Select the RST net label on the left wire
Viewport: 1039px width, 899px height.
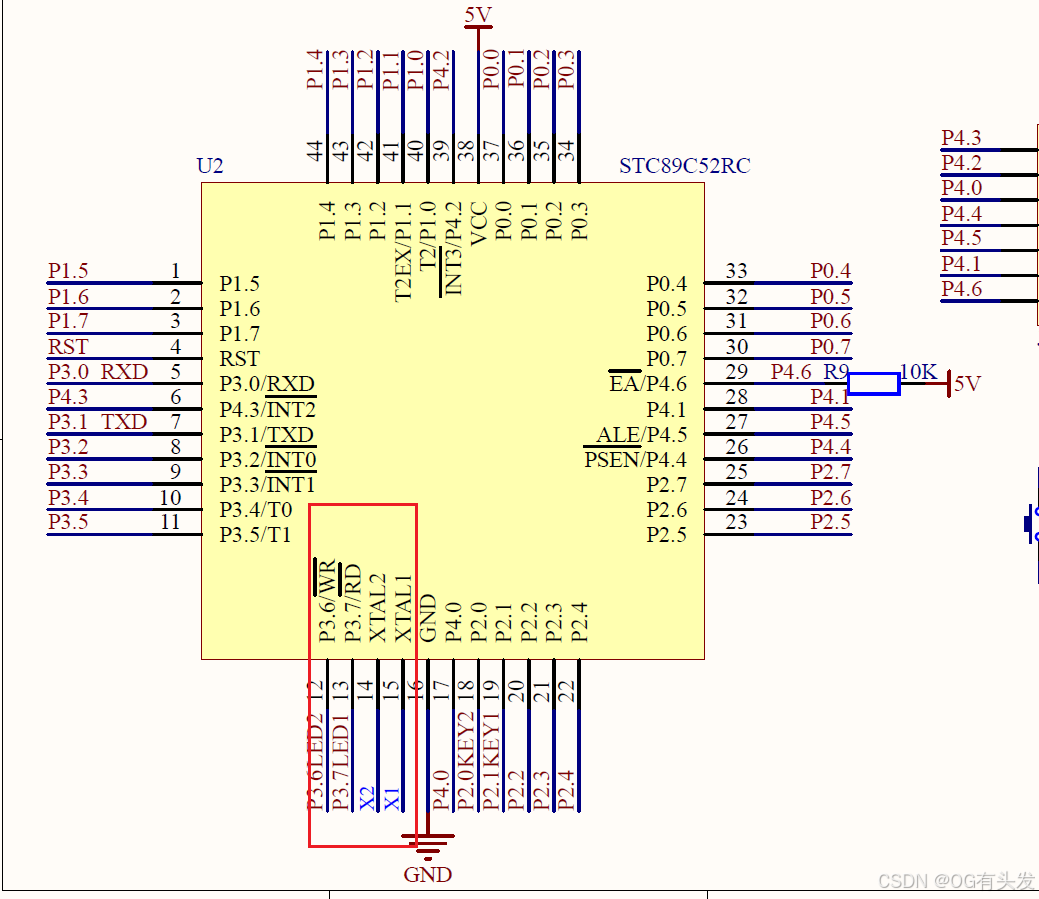tap(68, 346)
